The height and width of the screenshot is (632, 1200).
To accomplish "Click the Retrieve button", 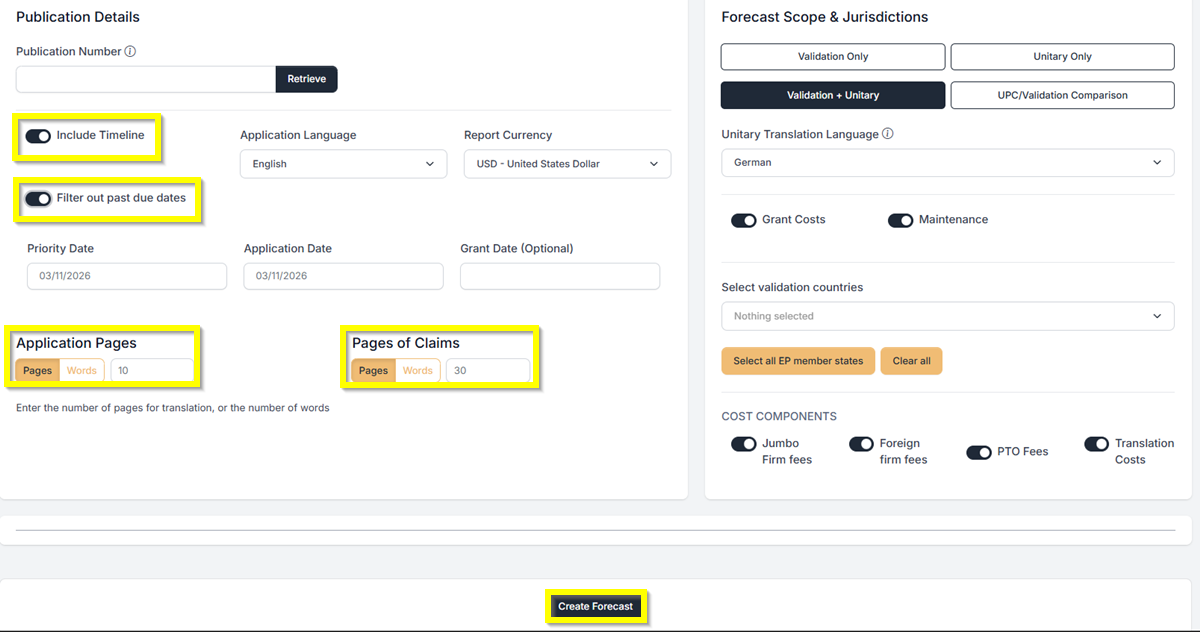I will pos(306,79).
